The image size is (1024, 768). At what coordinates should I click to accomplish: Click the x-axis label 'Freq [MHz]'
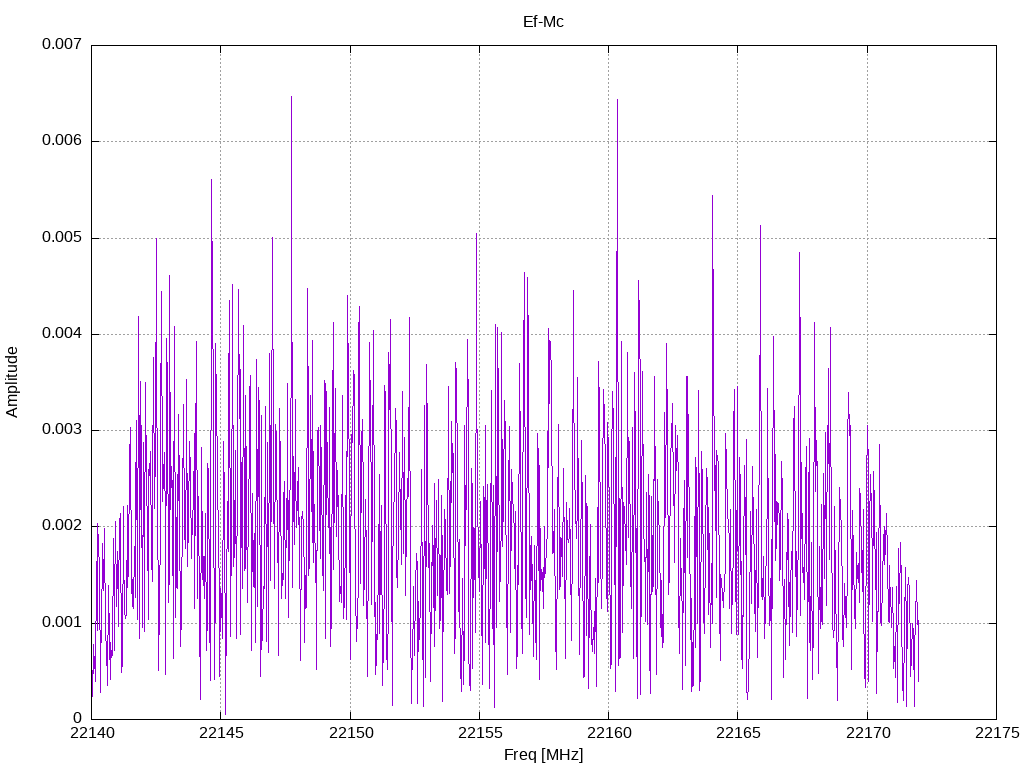543,754
